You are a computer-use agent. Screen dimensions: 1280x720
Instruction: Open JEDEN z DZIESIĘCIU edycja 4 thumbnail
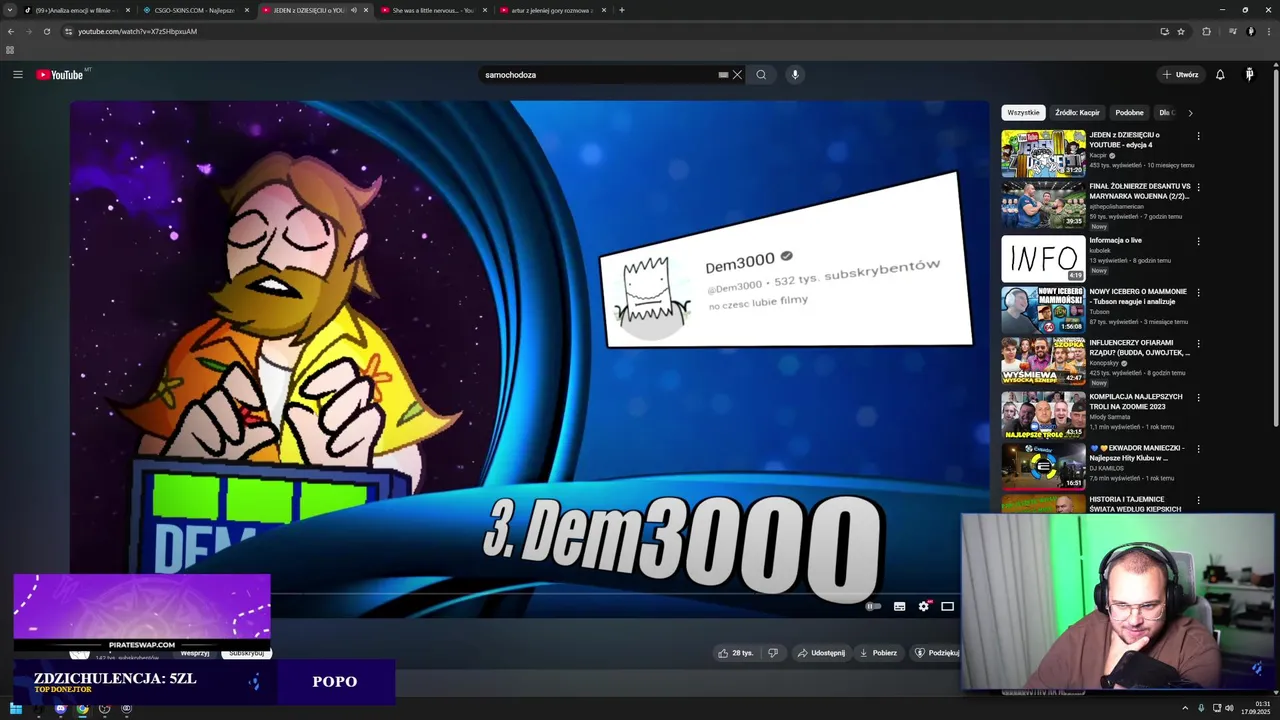(x=1043, y=153)
